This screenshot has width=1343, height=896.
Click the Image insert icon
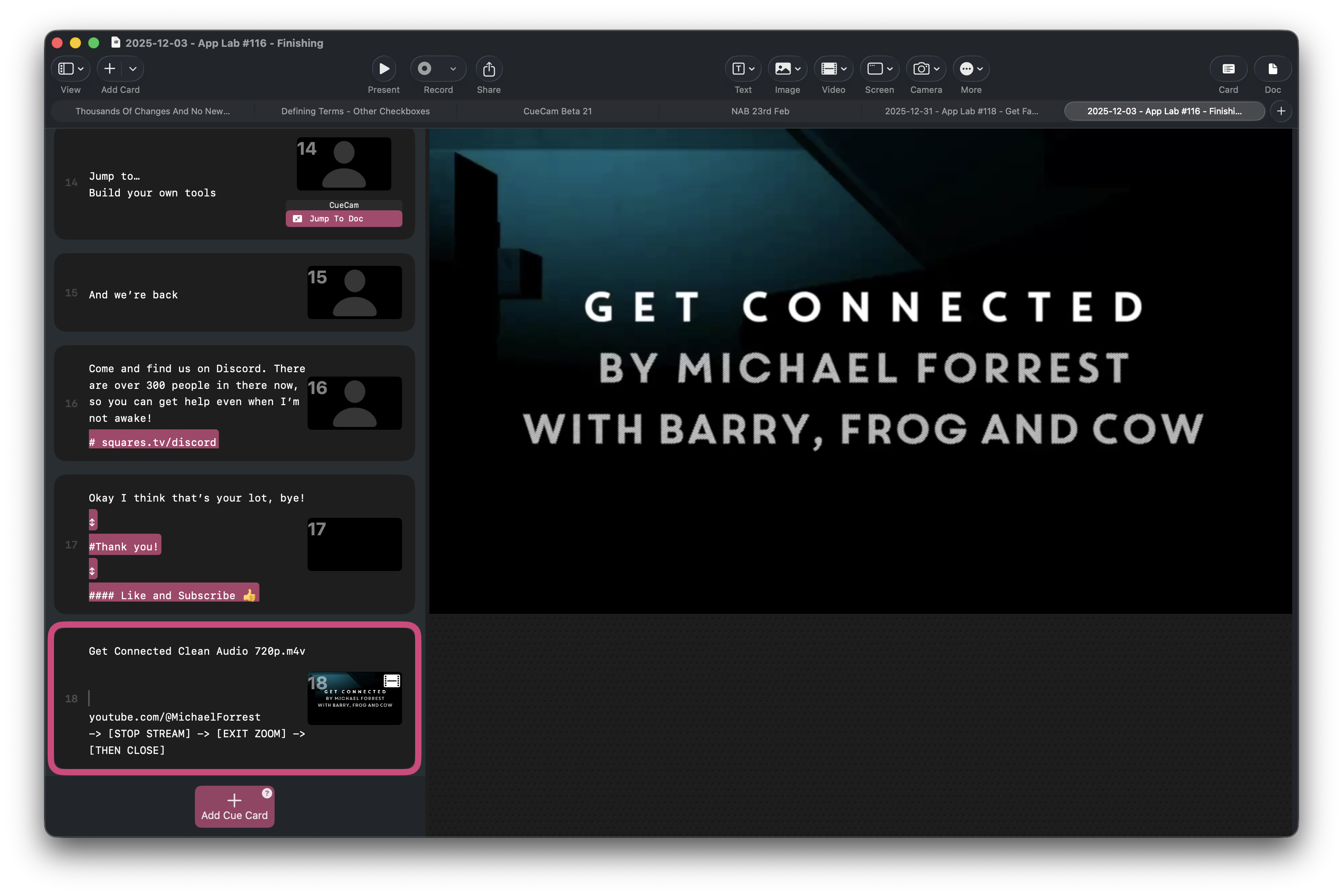782,69
